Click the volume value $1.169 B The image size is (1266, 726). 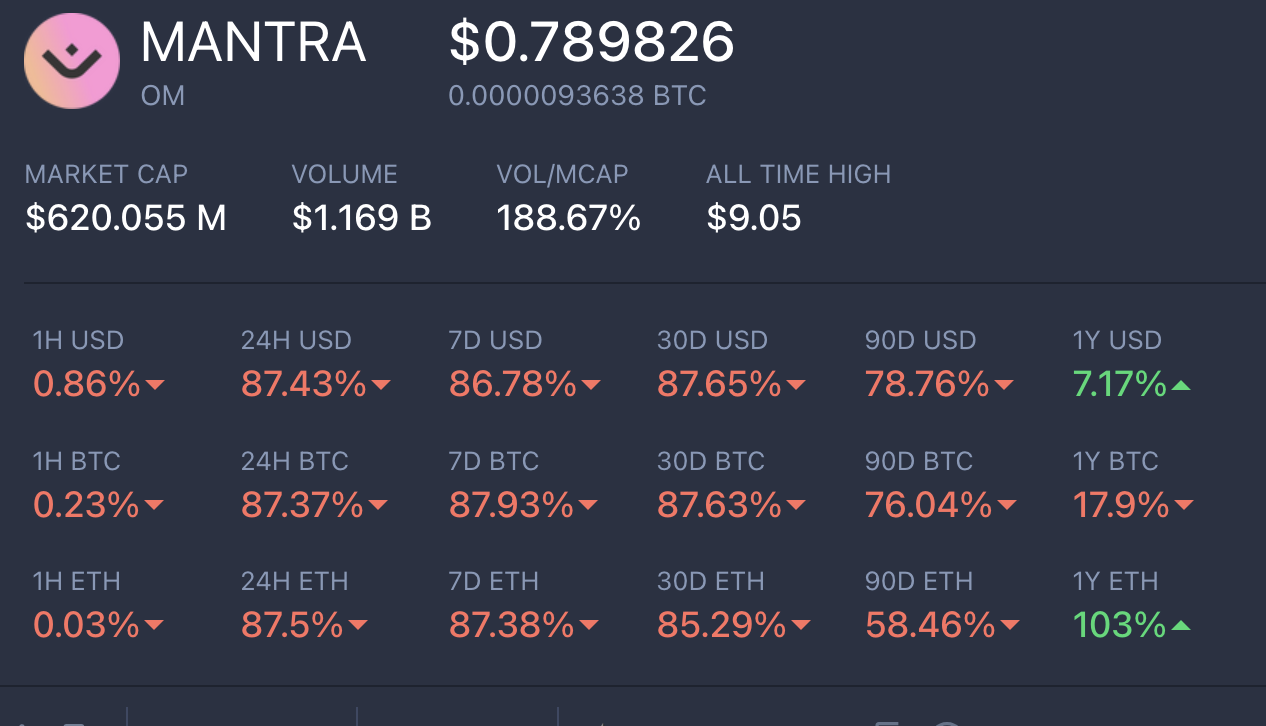(x=362, y=217)
